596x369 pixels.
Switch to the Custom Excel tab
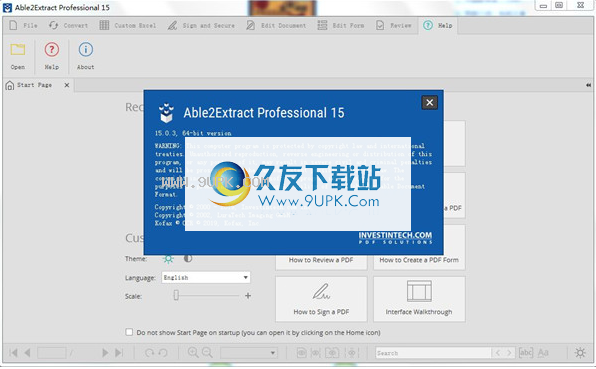[128, 25]
